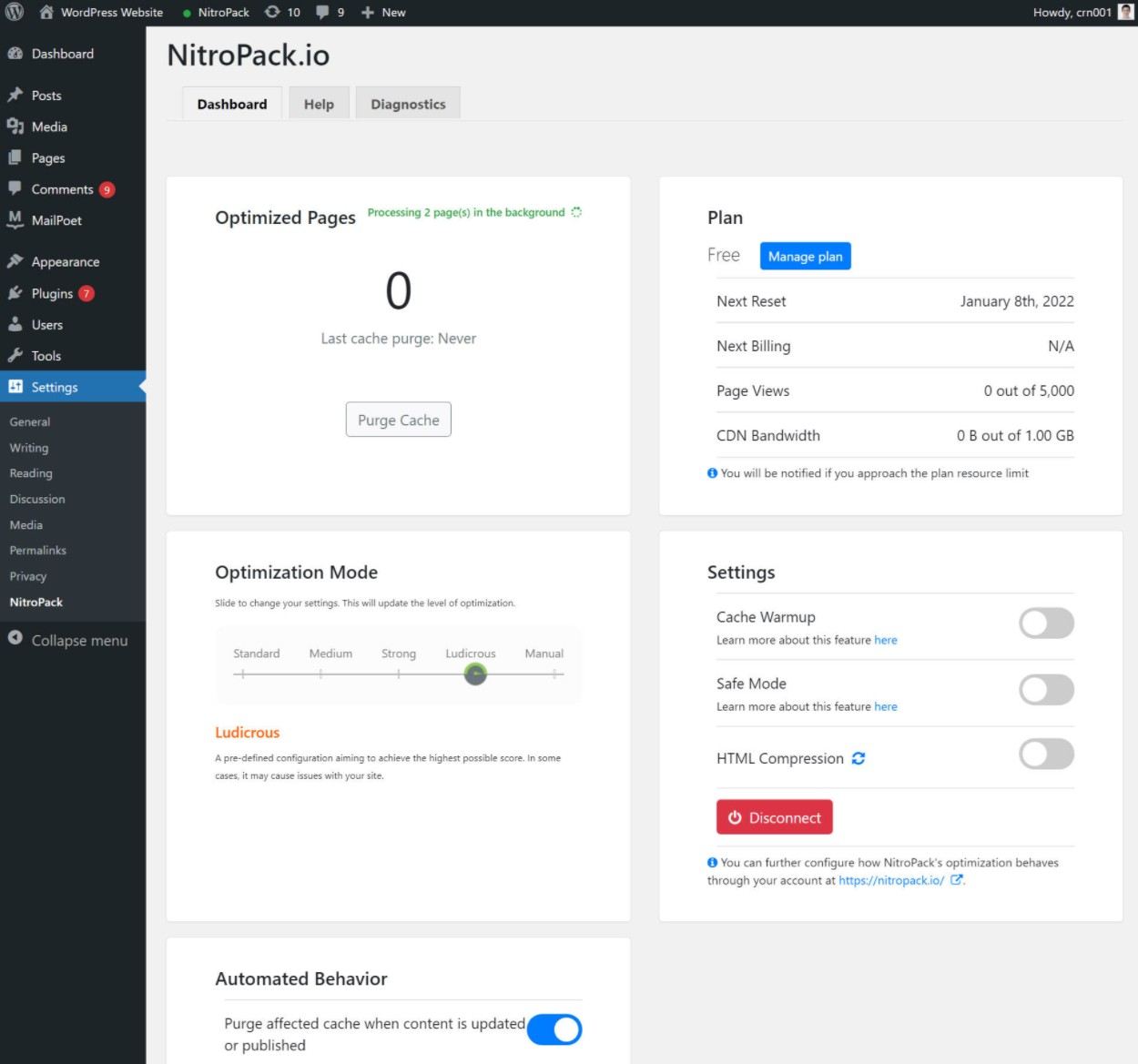The image size is (1138, 1064).
Task: Click the Dashboard gauge icon in sidebar
Action: click(15, 54)
